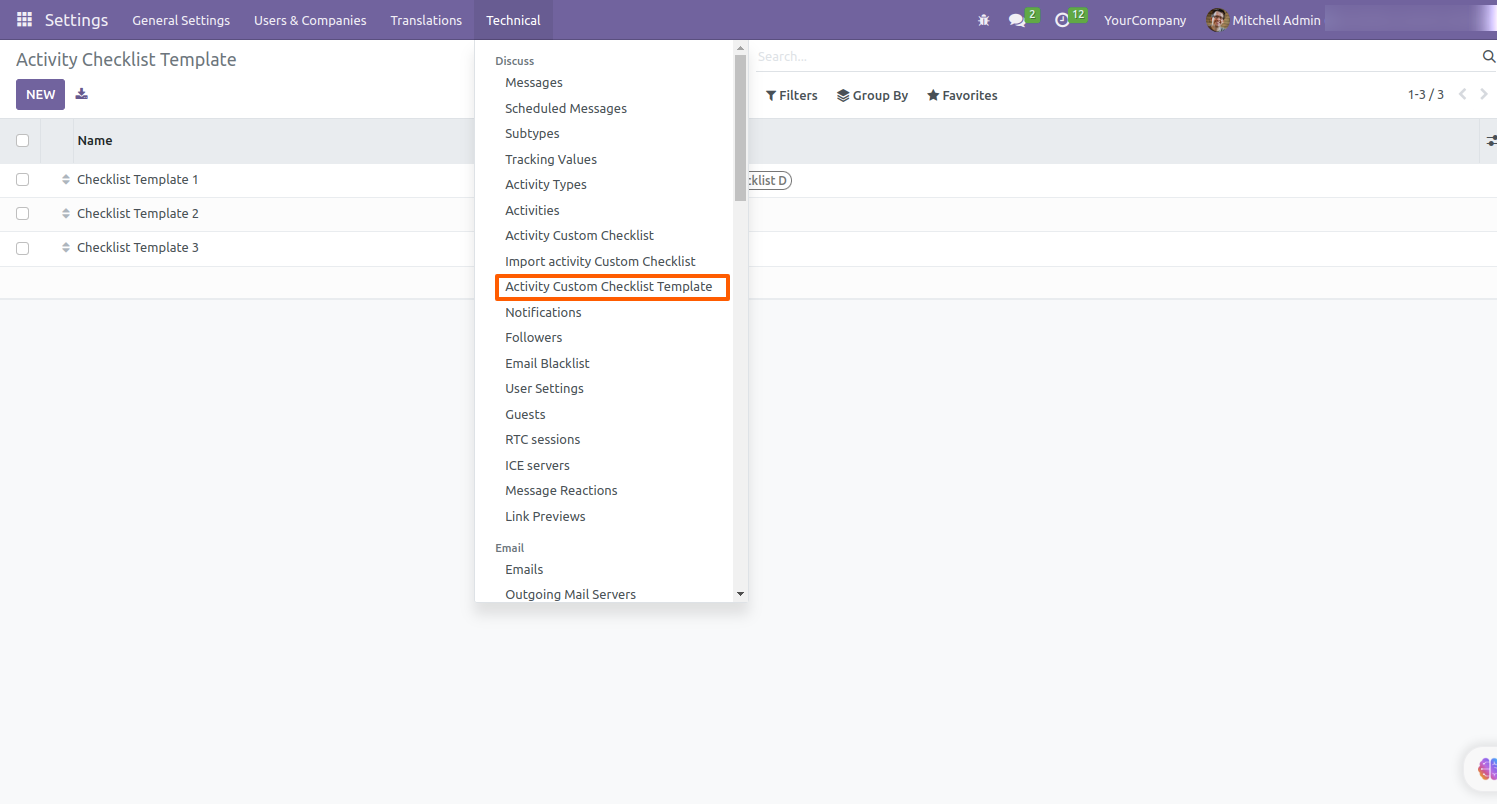This screenshot has width=1497, height=804.
Task: Click the NEW button
Action: [40, 95]
